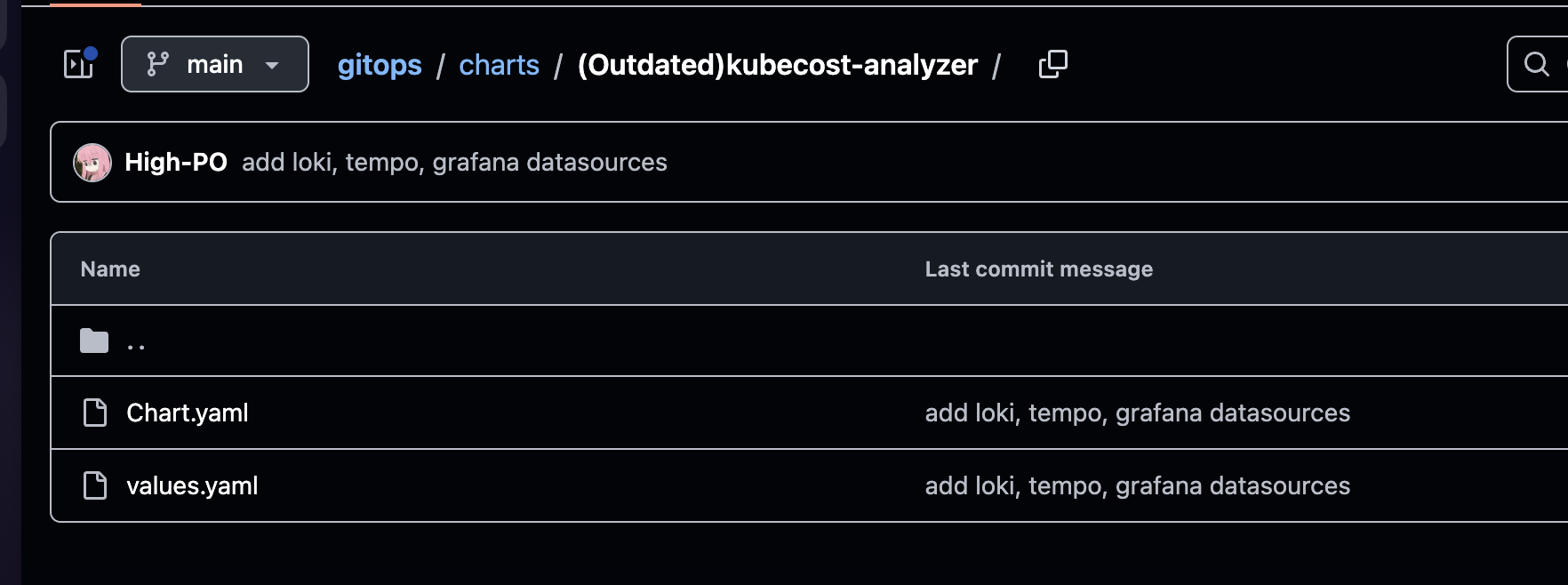Go to the gitops repository root
The height and width of the screenshot is (585, 1568).
click(x=380, y=65)
